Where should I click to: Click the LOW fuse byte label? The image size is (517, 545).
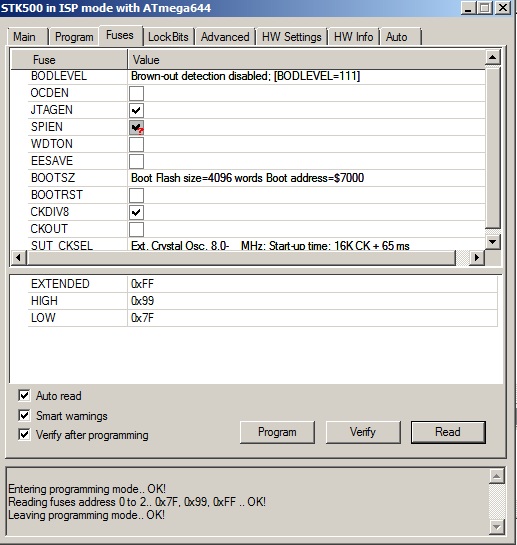(x=43, y=318)
